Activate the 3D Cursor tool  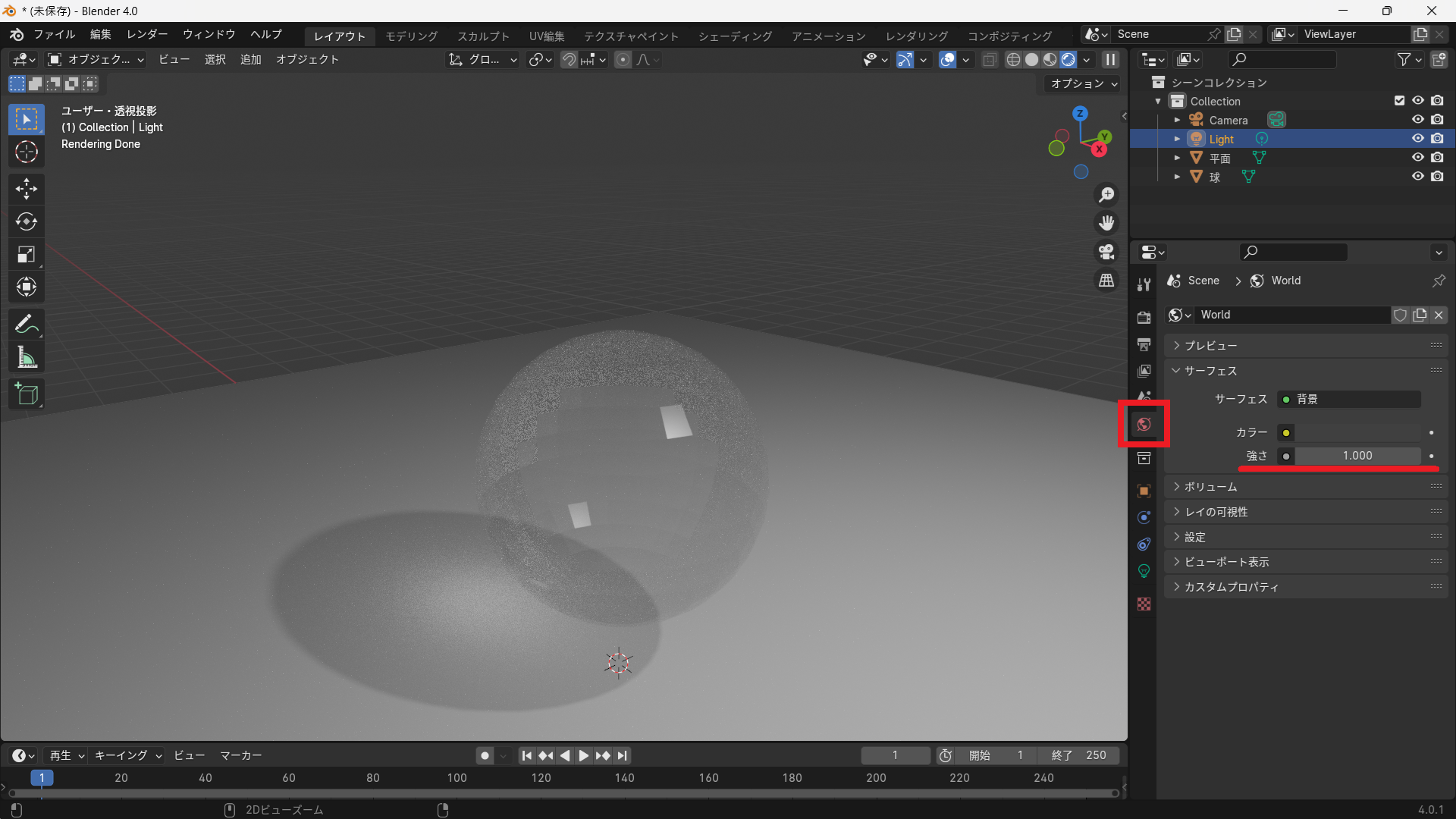27,152
